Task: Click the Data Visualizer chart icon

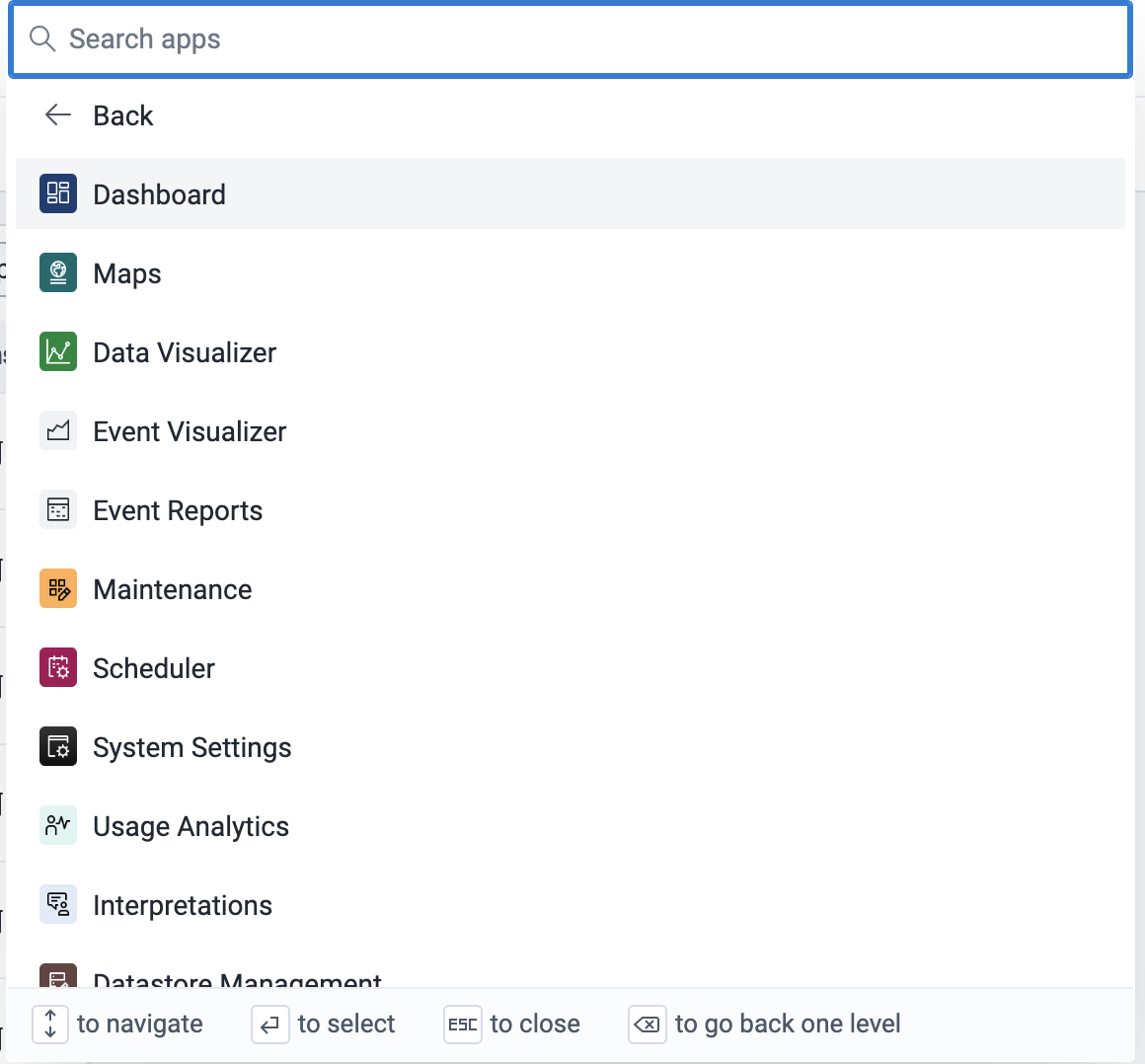Action: click(x=58, y=351)
